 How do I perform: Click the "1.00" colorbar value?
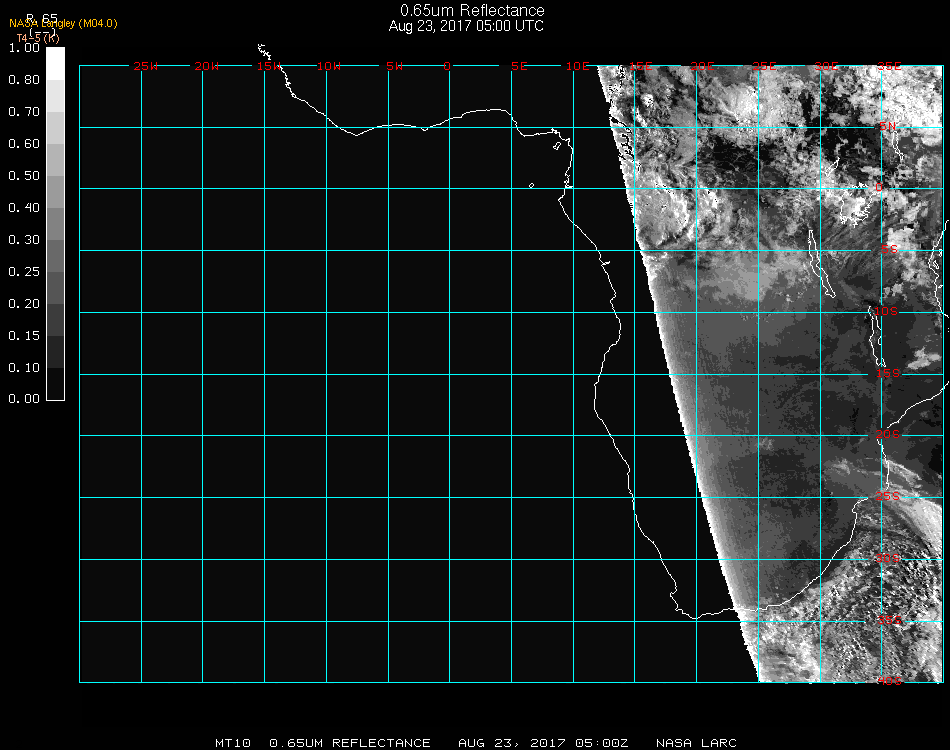24,48
